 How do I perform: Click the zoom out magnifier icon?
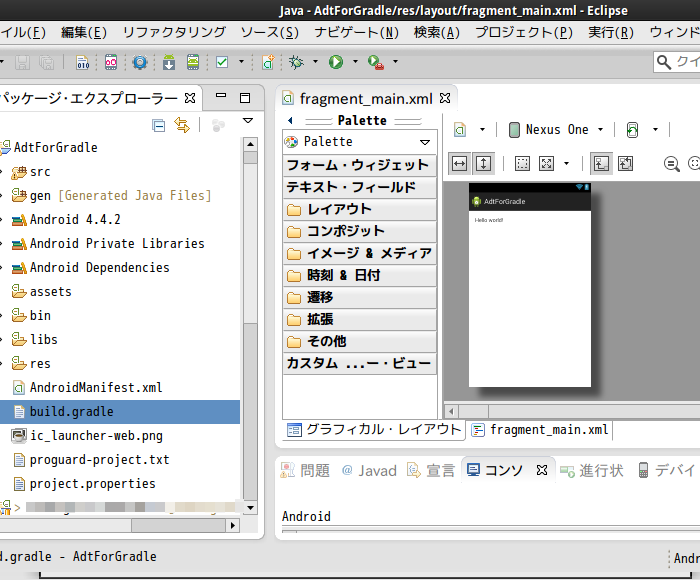[x=671, y=164]
